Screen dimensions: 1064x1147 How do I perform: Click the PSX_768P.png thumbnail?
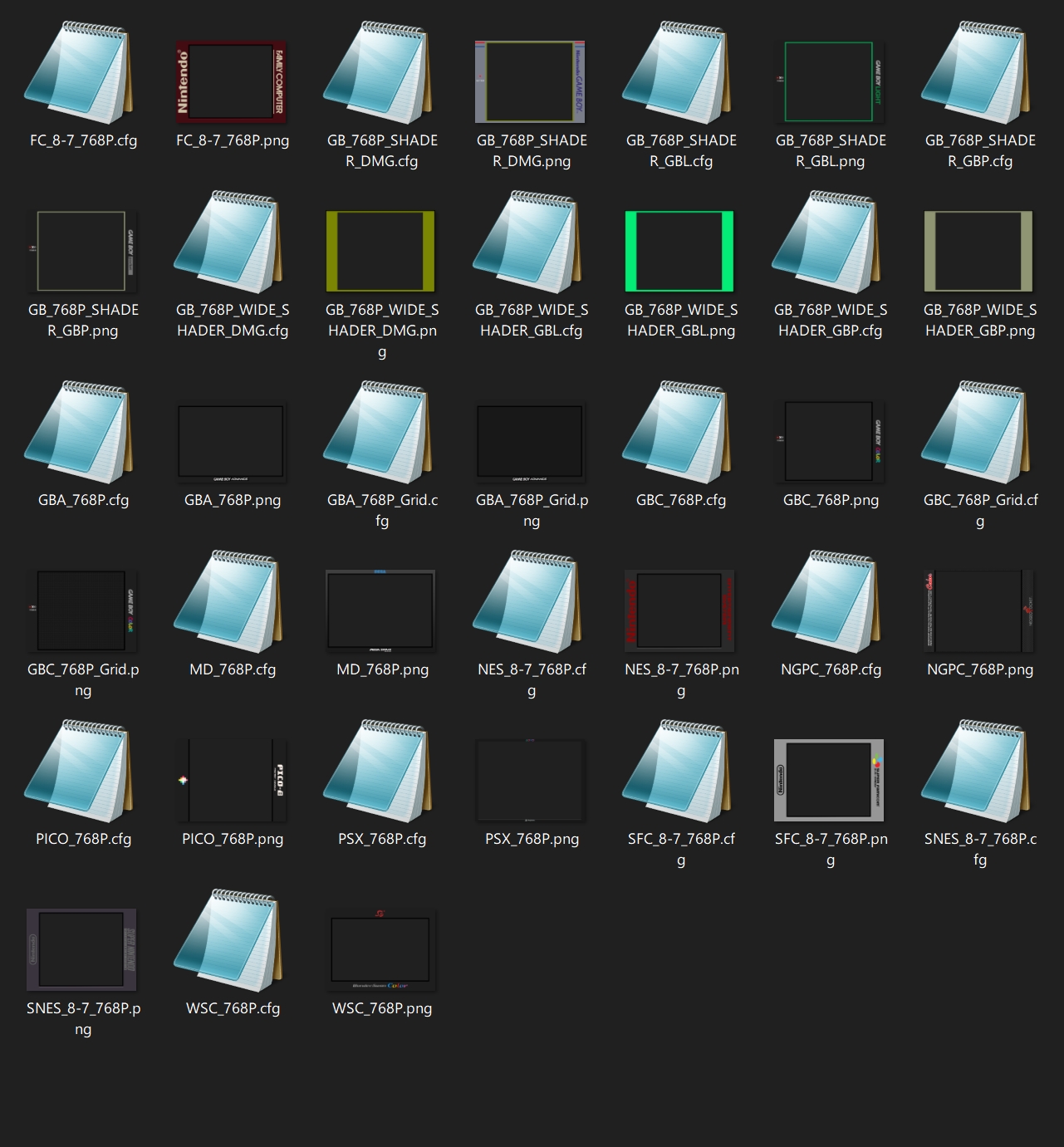[x=530, y=780]
